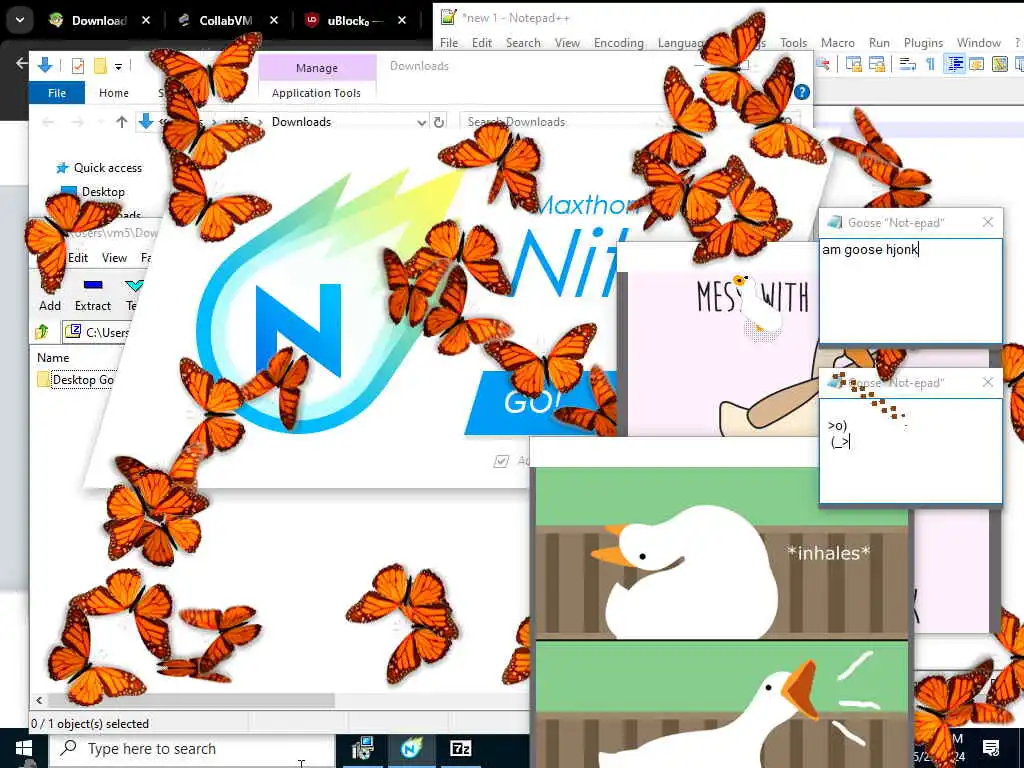The width and height of the screenshot is (1024, 768).
Task: Switch to the CollabVM browser tab
Action: [226, 21]
